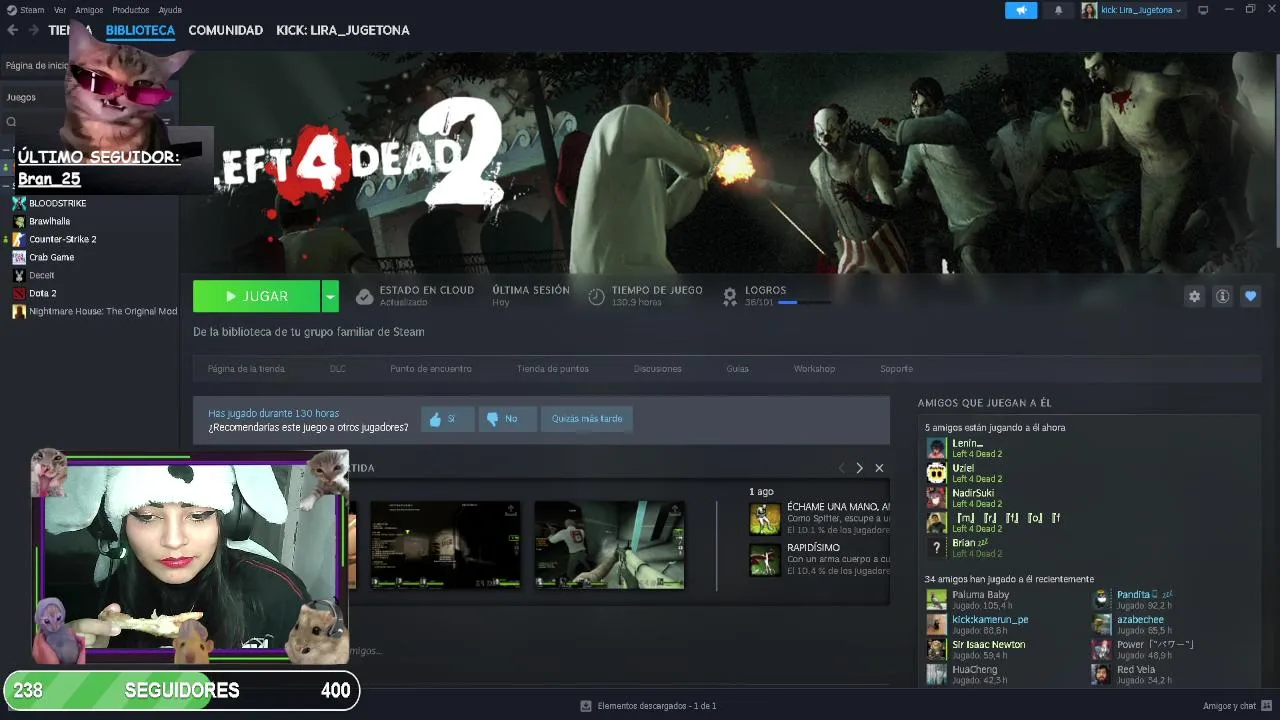
Task: Click the play time clock icon
Action: pos(596,297)
